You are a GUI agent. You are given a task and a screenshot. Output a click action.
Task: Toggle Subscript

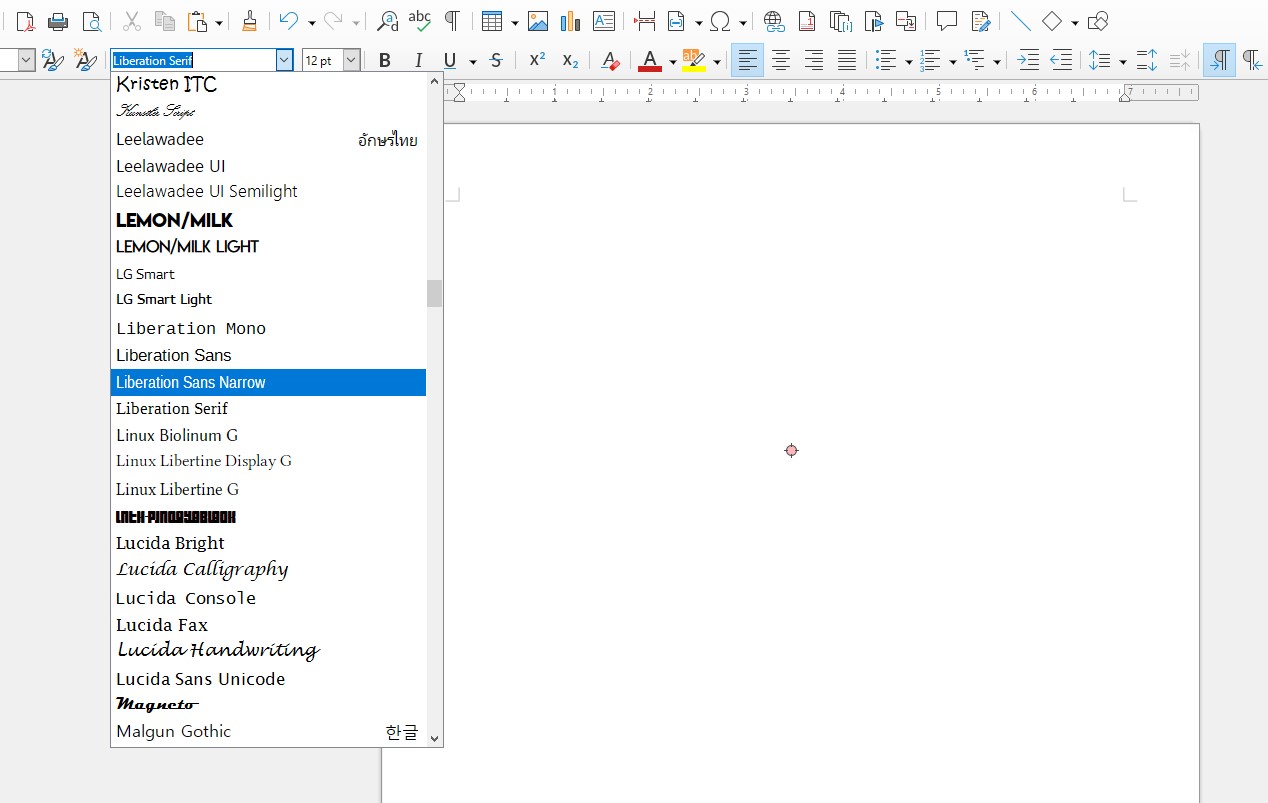(x=570, y=61)
